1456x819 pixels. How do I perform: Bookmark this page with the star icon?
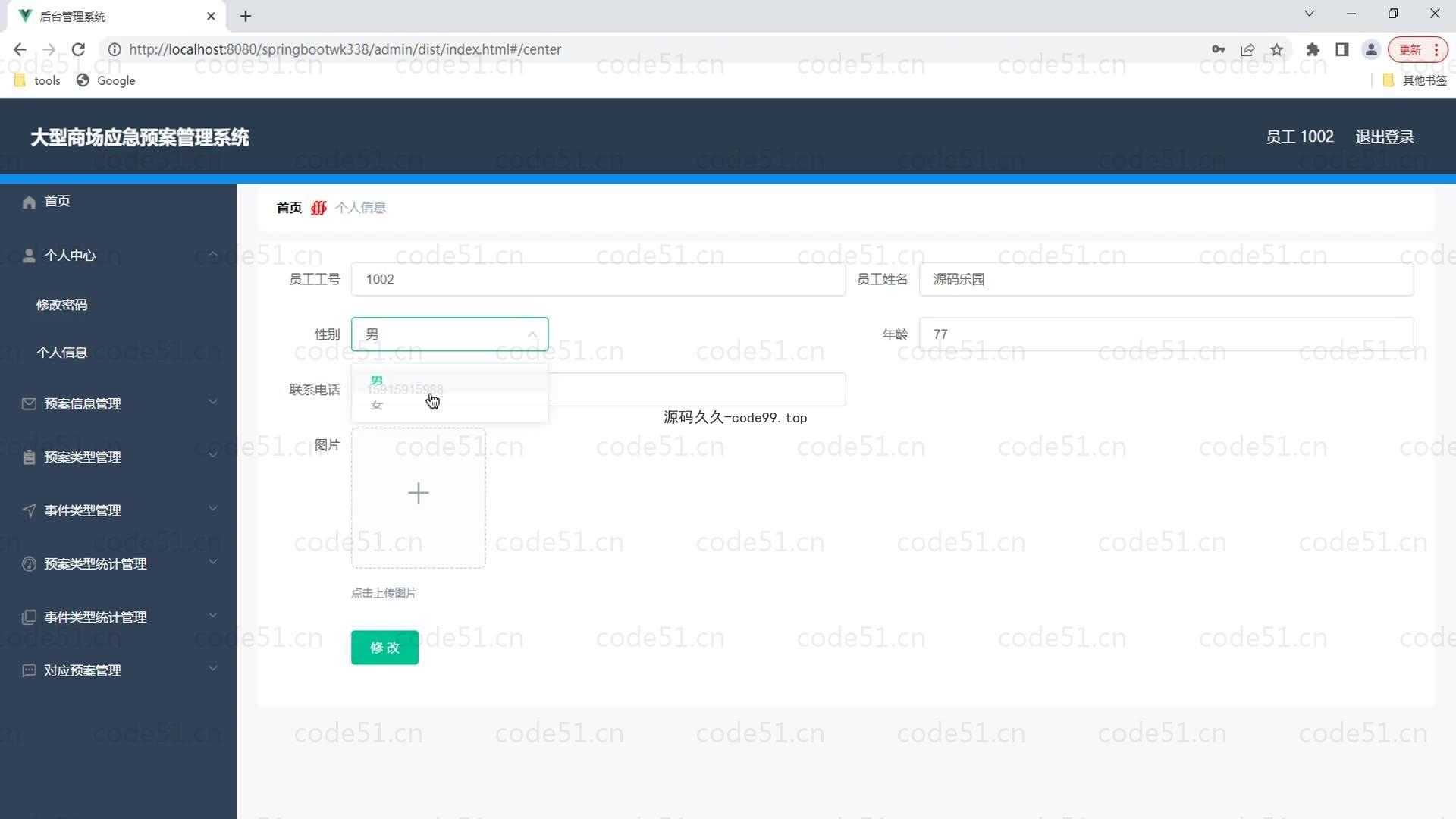(x=1277, y=49)
